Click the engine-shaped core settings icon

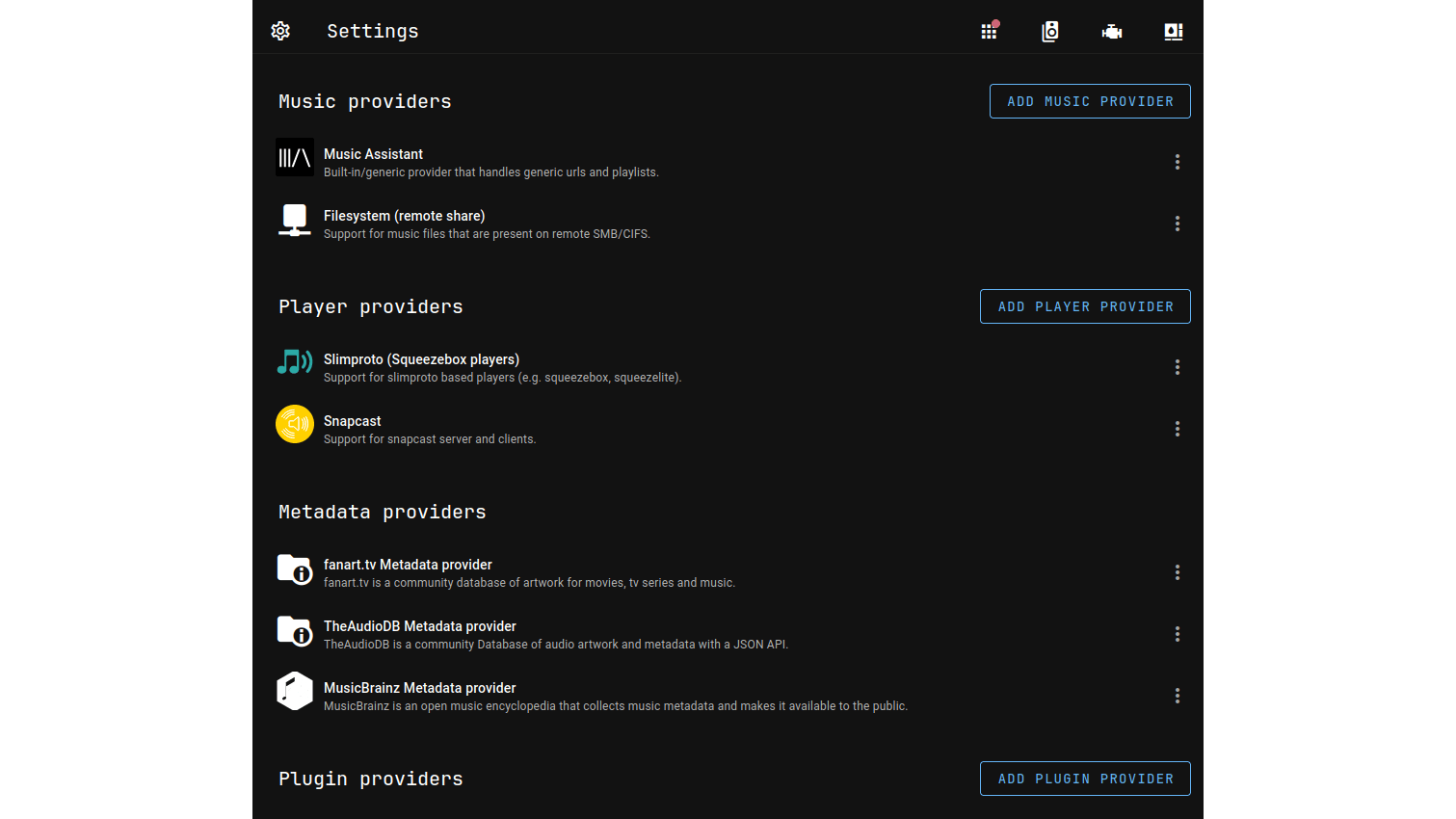point(1112,31)
